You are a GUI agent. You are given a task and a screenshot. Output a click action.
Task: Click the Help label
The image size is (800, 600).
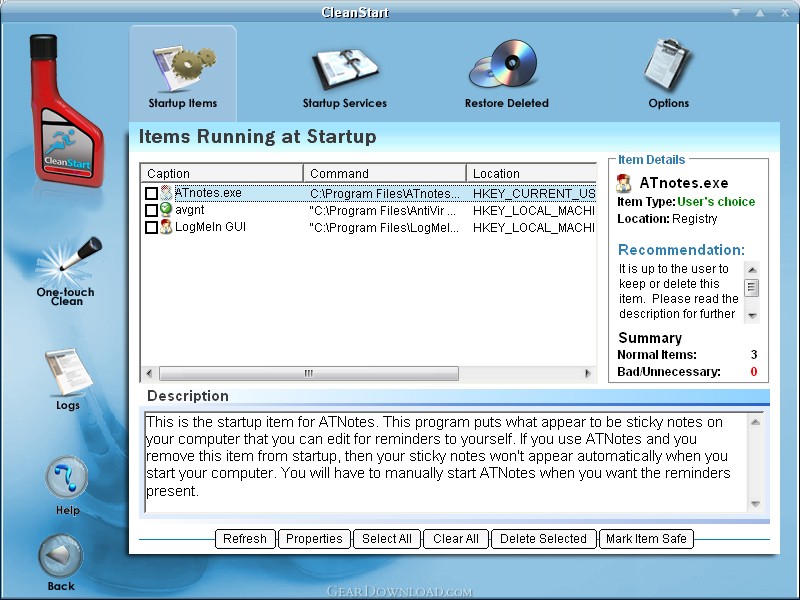tap(68, 510)
